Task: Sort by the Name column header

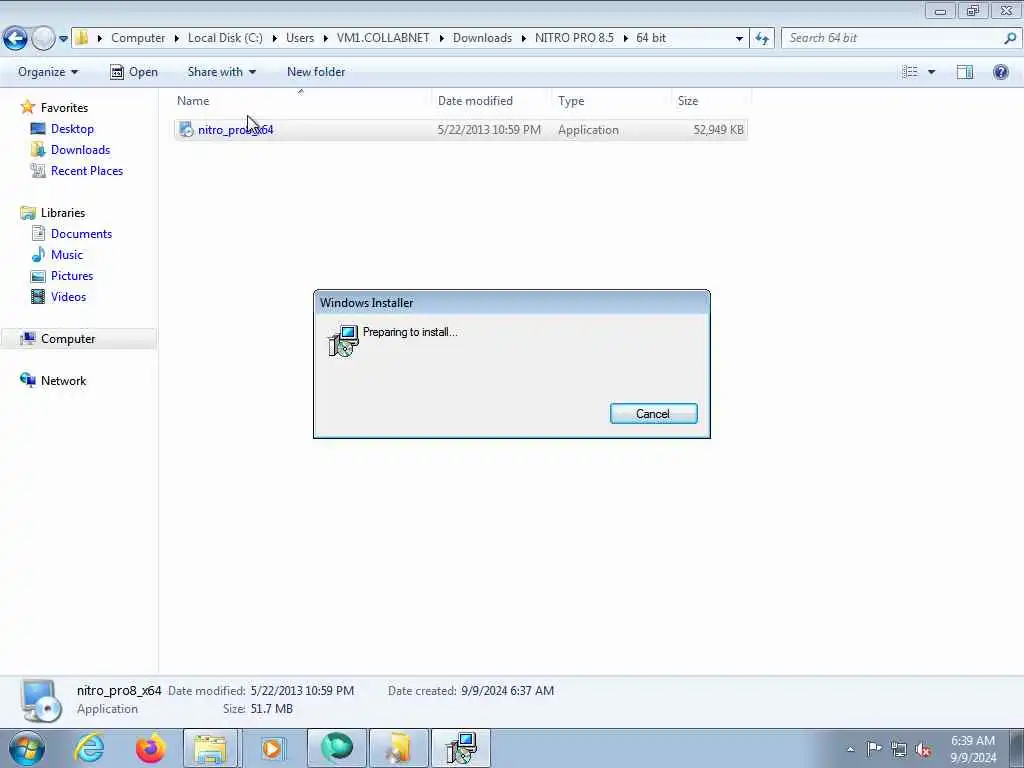Action: pyautogui.click(x=193, y=101)
